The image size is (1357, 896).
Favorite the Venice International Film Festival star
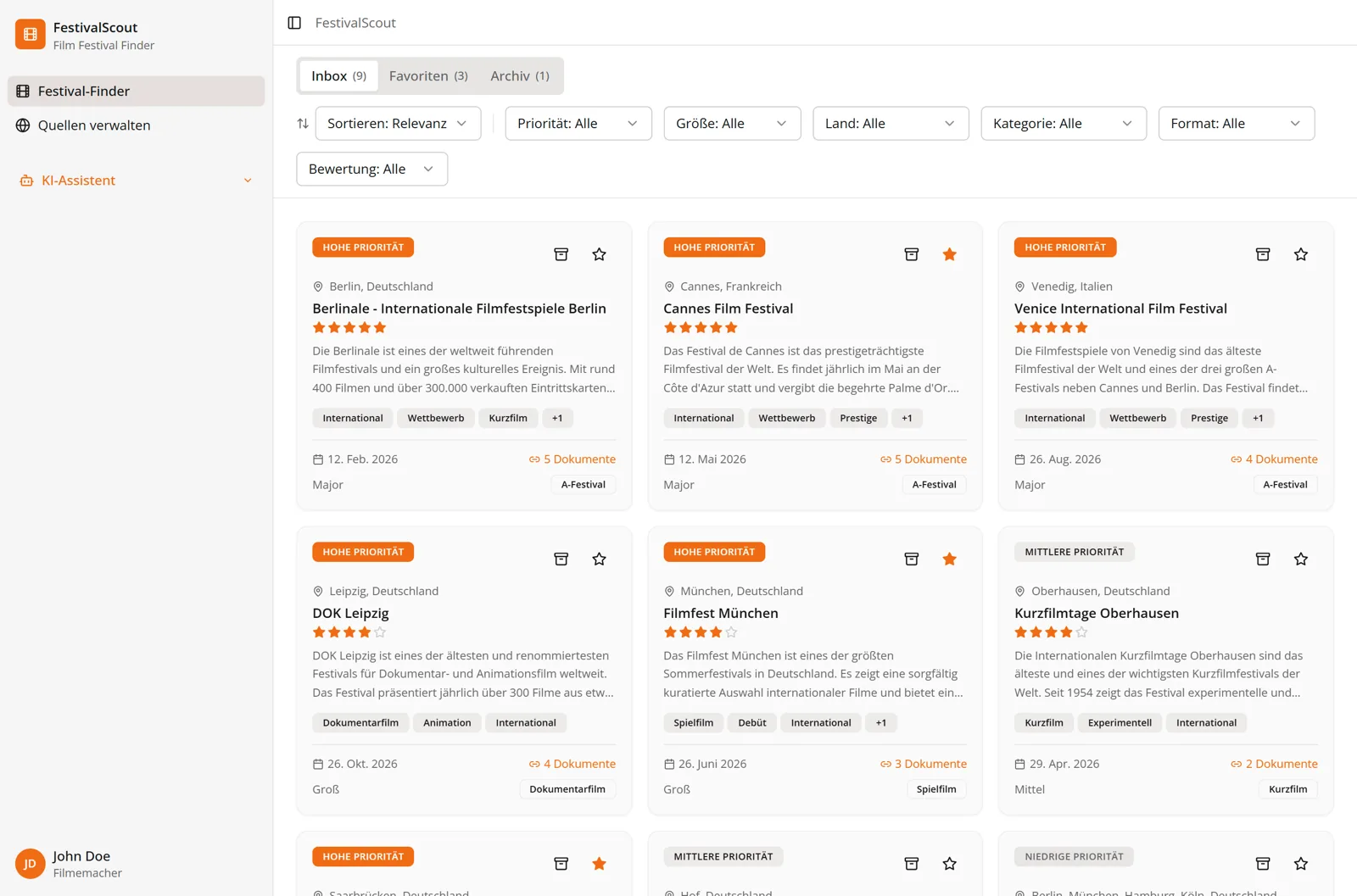tap(1300, 254)
